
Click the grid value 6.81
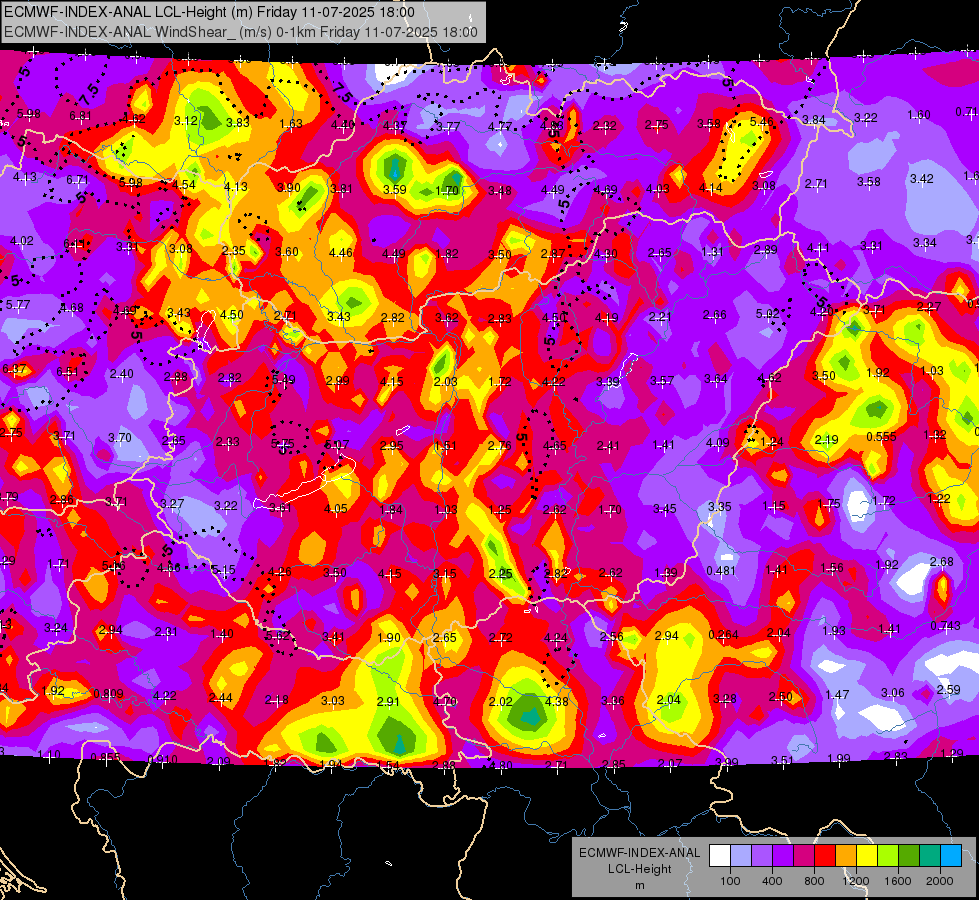[x=80, y=116]
